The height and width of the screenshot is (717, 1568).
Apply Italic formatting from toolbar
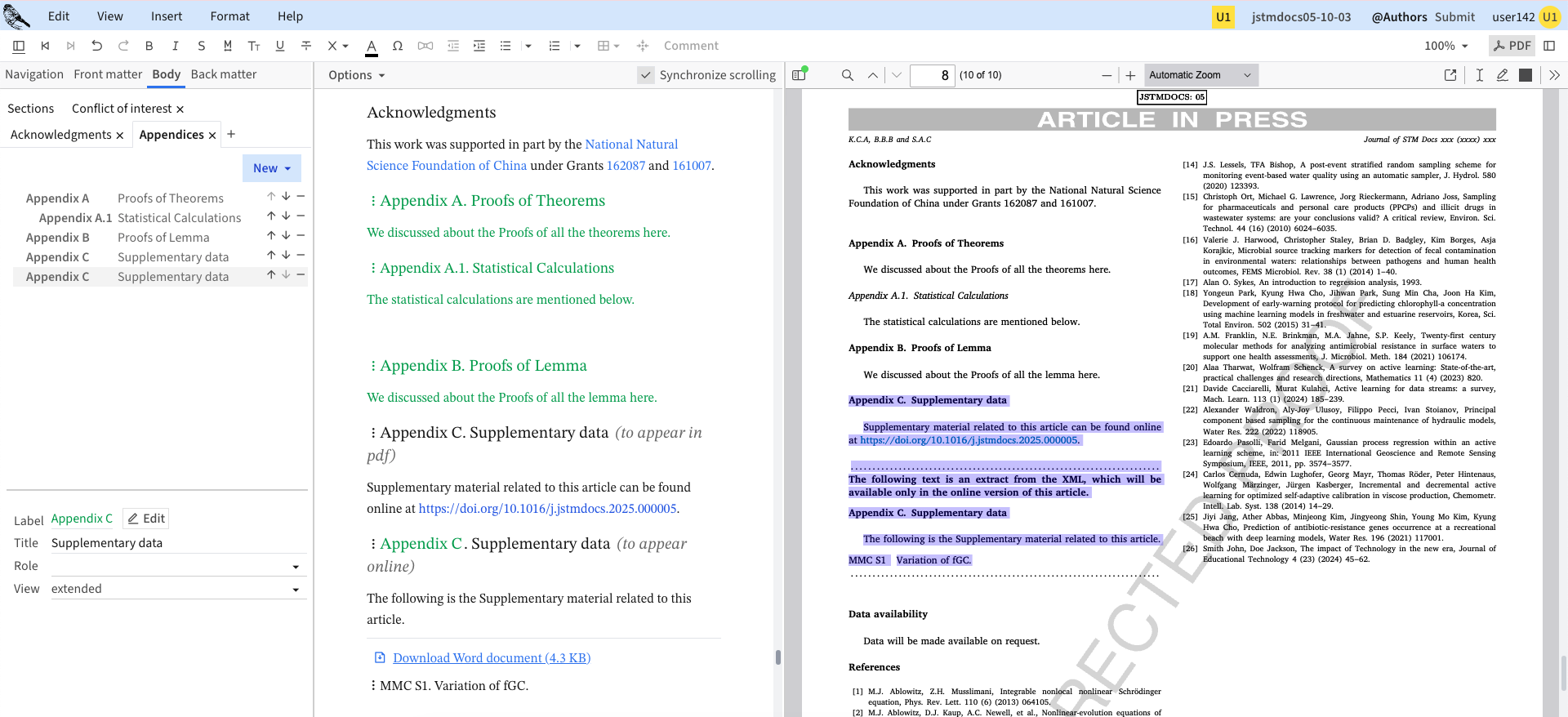175,46
